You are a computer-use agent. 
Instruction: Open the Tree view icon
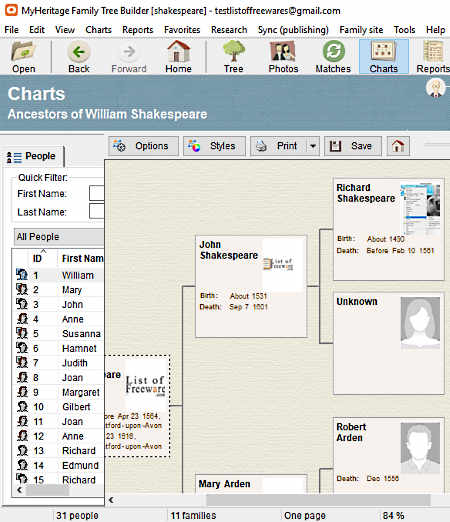click(x=233, y=57)
